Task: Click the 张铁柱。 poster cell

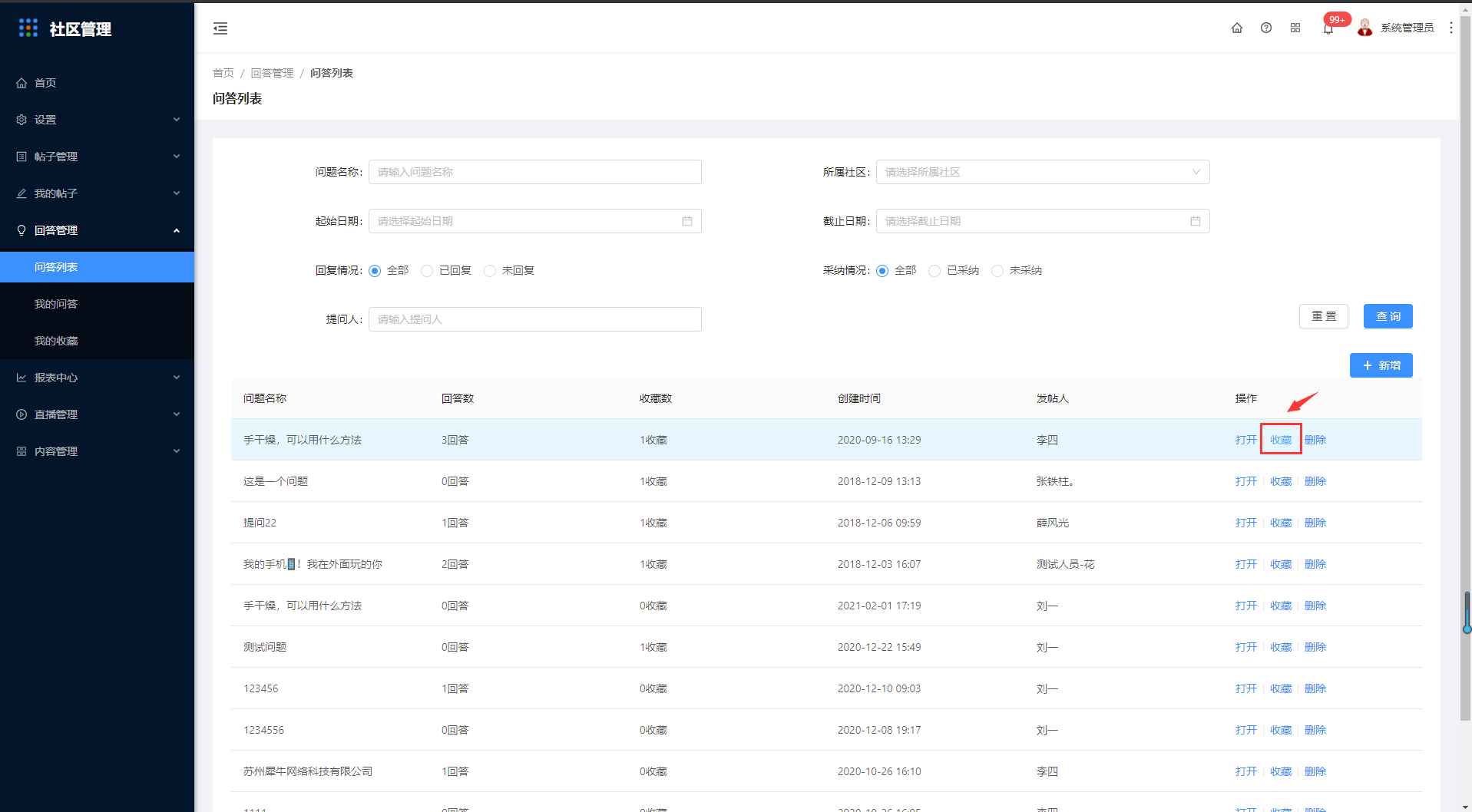Action: point(1056,481)
